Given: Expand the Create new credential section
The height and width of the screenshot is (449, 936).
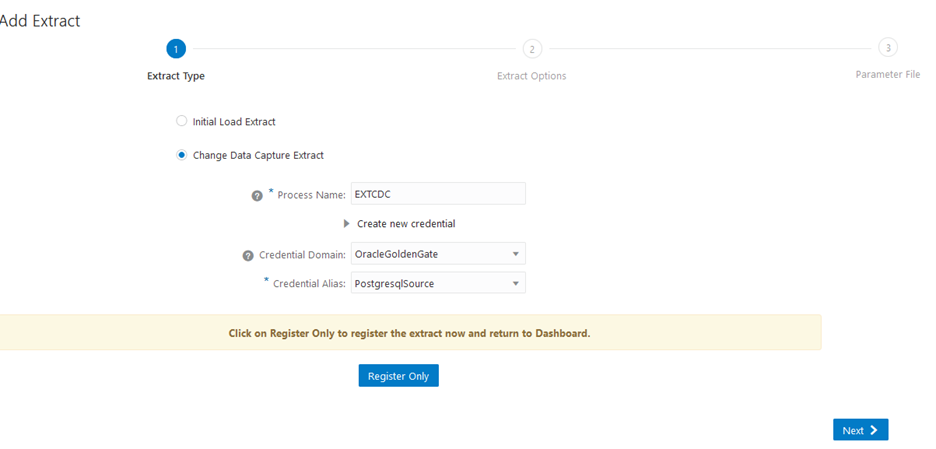Looking at the screenshot, I should click(347, 224).
